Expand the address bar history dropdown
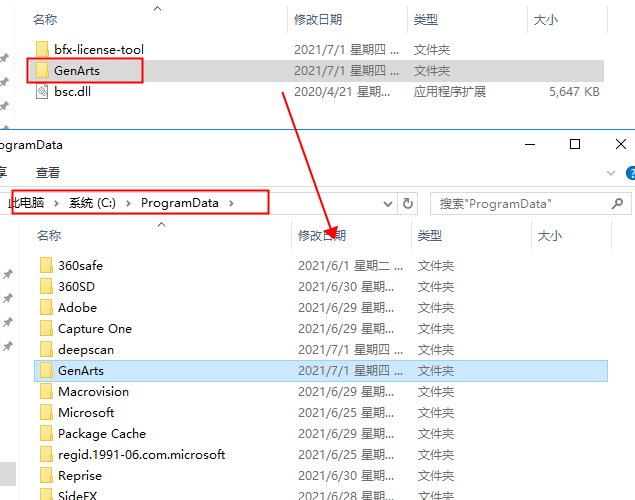635x500 pixels. point(388,204)
